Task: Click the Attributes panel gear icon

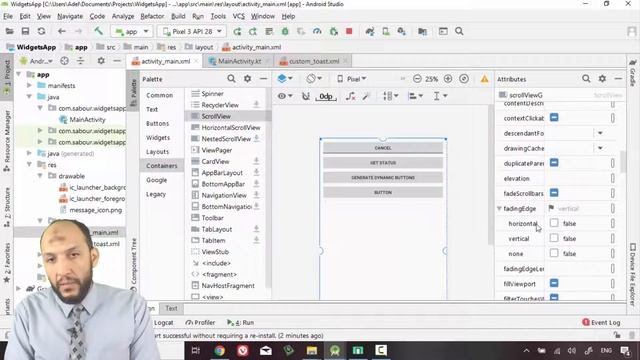Action: point(602,79)
